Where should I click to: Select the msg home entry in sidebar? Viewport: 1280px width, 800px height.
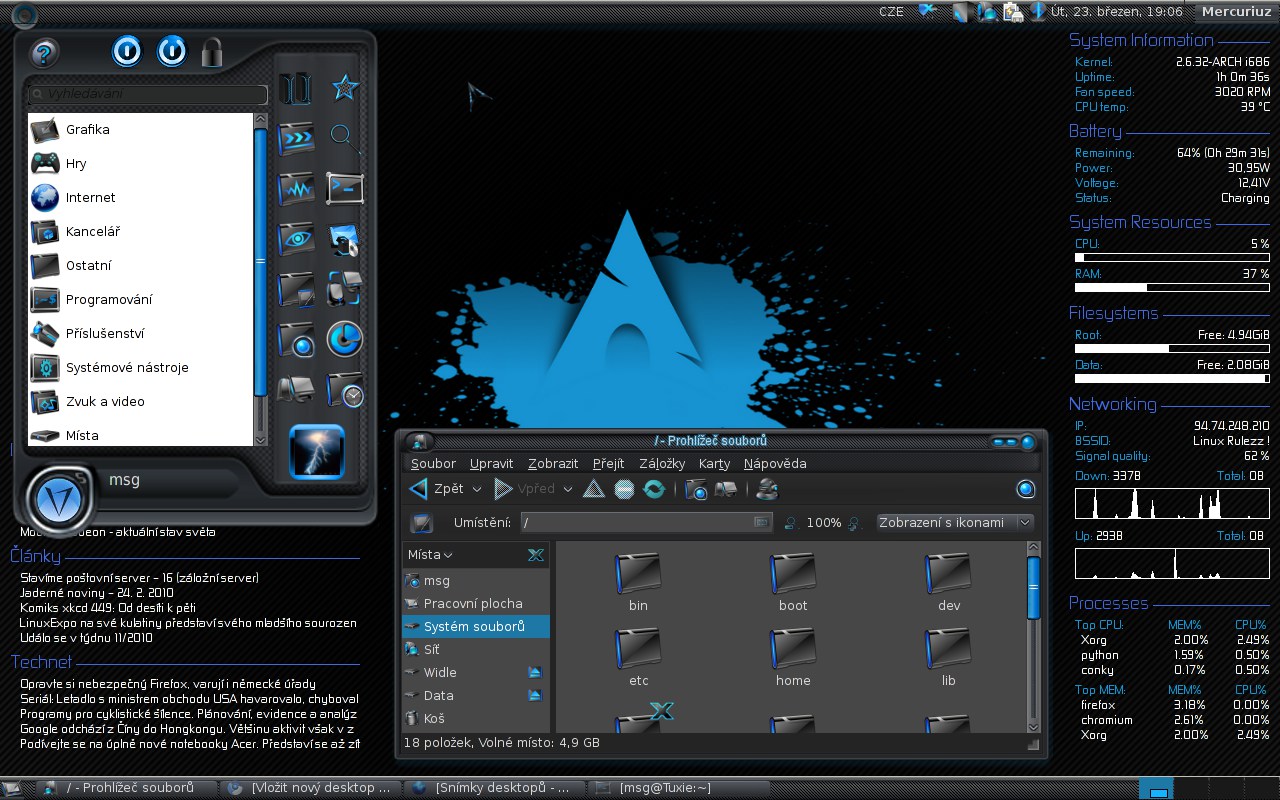[476, 580]
